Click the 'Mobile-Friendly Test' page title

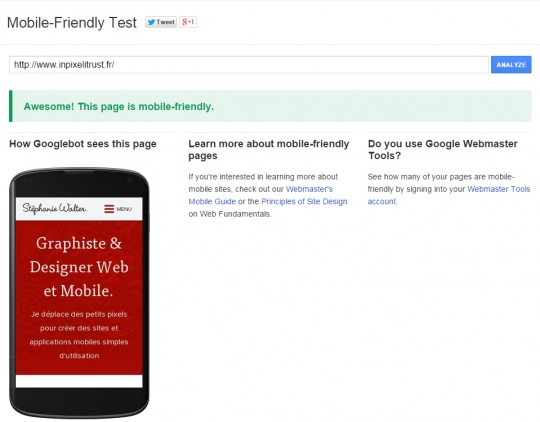[x=72, y=23]
